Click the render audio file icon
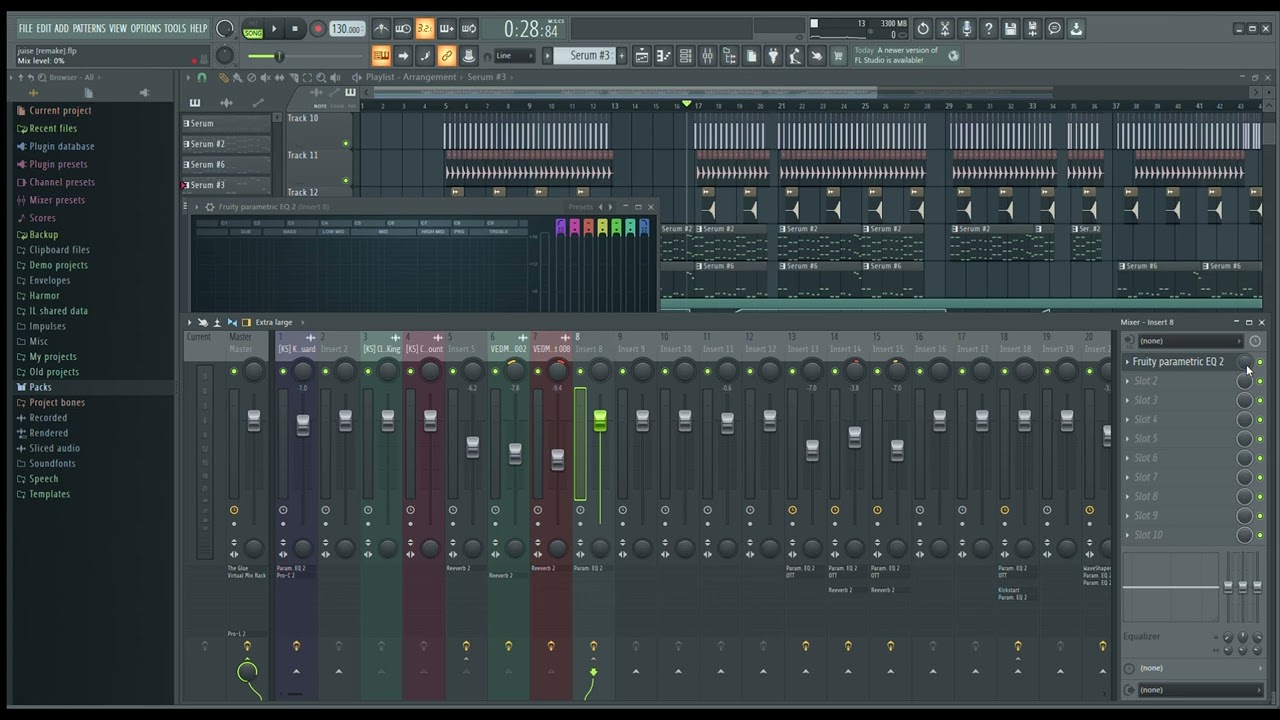1280x720 pixels. coord(1032,29)
